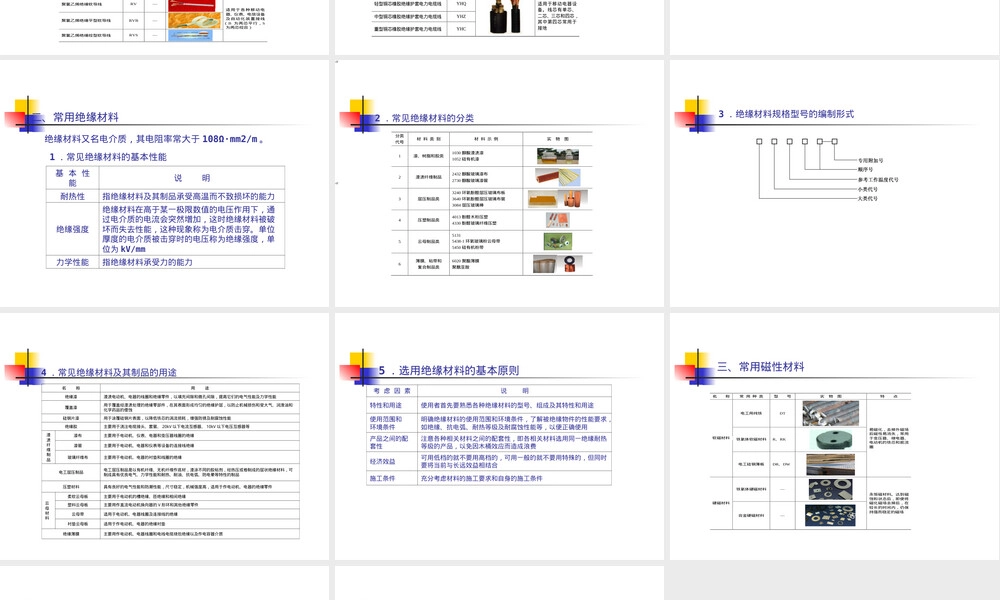Click the 顺序号 label in the diagram
Image resolution: width=1000 pixels, height=600 pixels.
coord(865,170)
